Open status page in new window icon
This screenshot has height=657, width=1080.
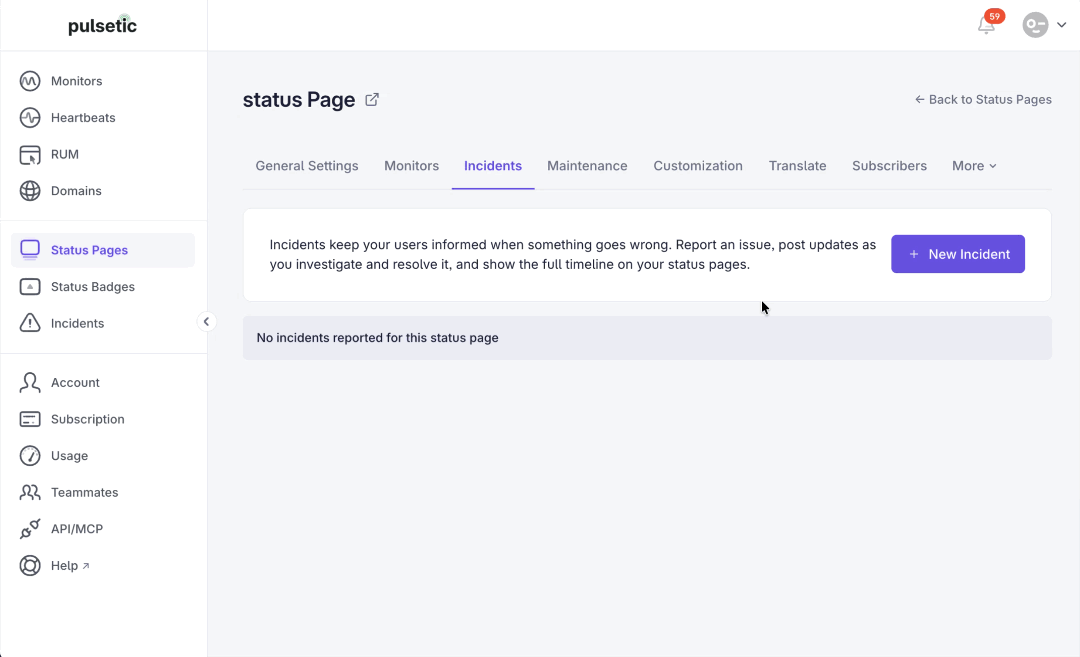click(x=372, y=99)
